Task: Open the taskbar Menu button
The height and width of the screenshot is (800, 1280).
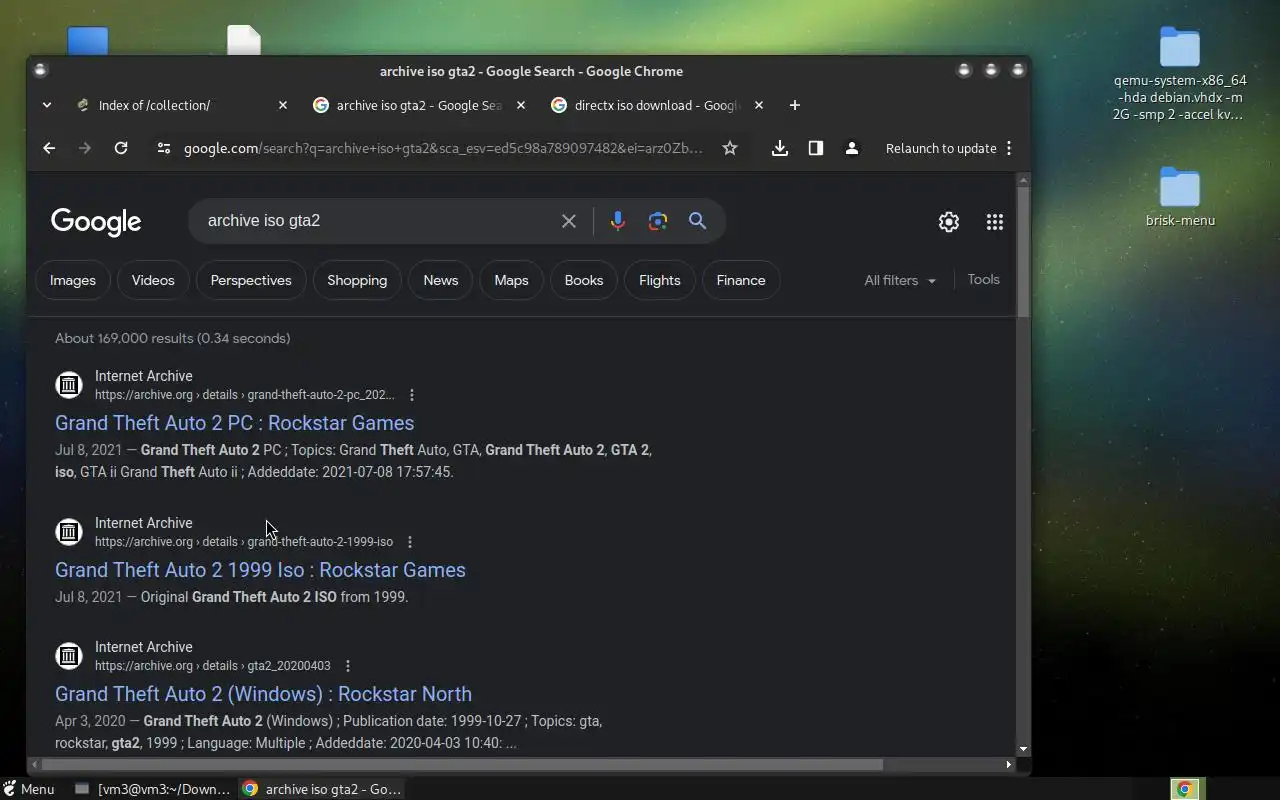Action: [29, 789]
